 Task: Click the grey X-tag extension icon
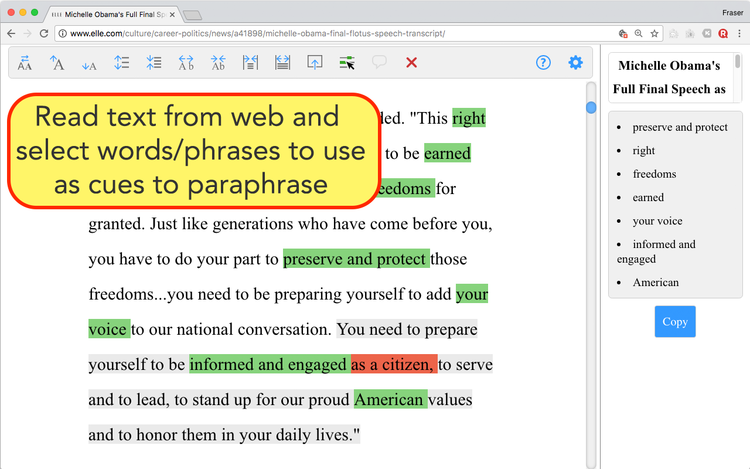tap(706, 33)
